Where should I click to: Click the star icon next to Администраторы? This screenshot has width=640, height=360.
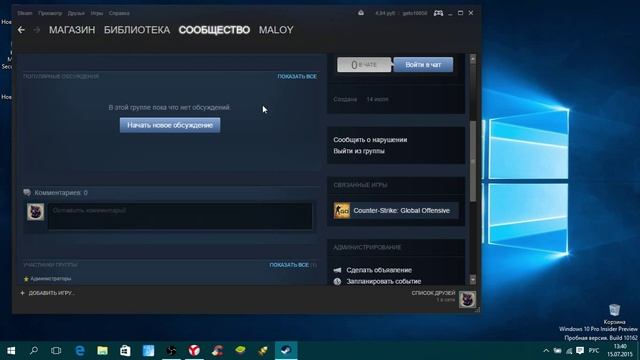pyautogui.click(x=26, y=279)
